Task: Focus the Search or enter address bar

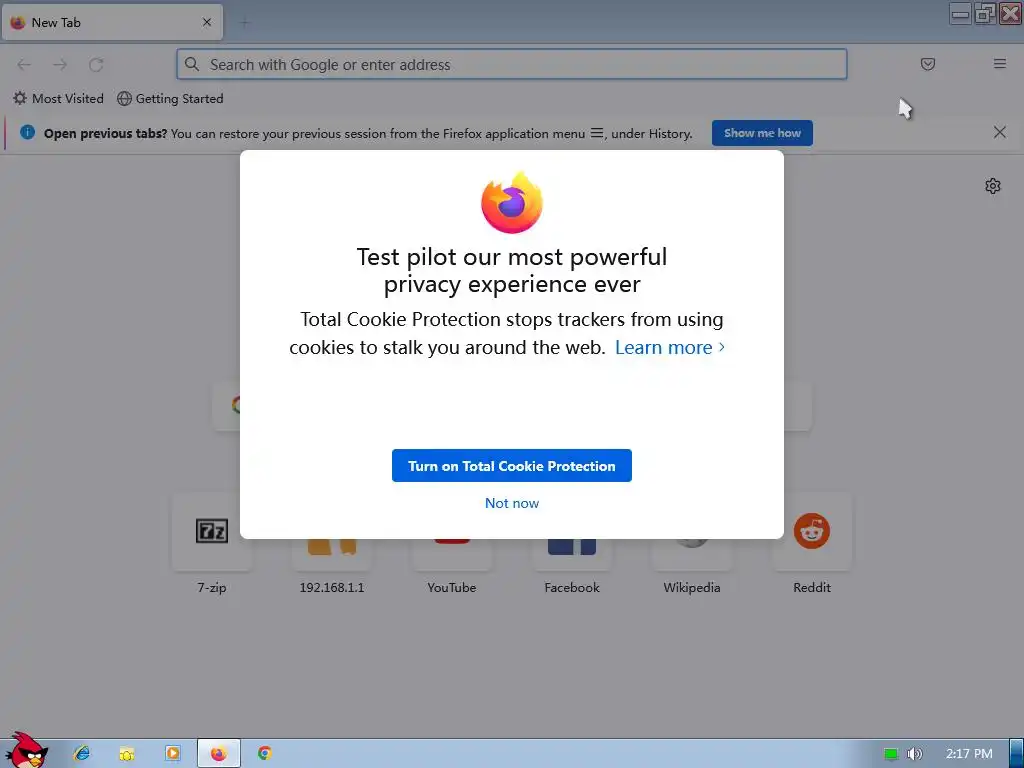Action: tap(511, 65)
